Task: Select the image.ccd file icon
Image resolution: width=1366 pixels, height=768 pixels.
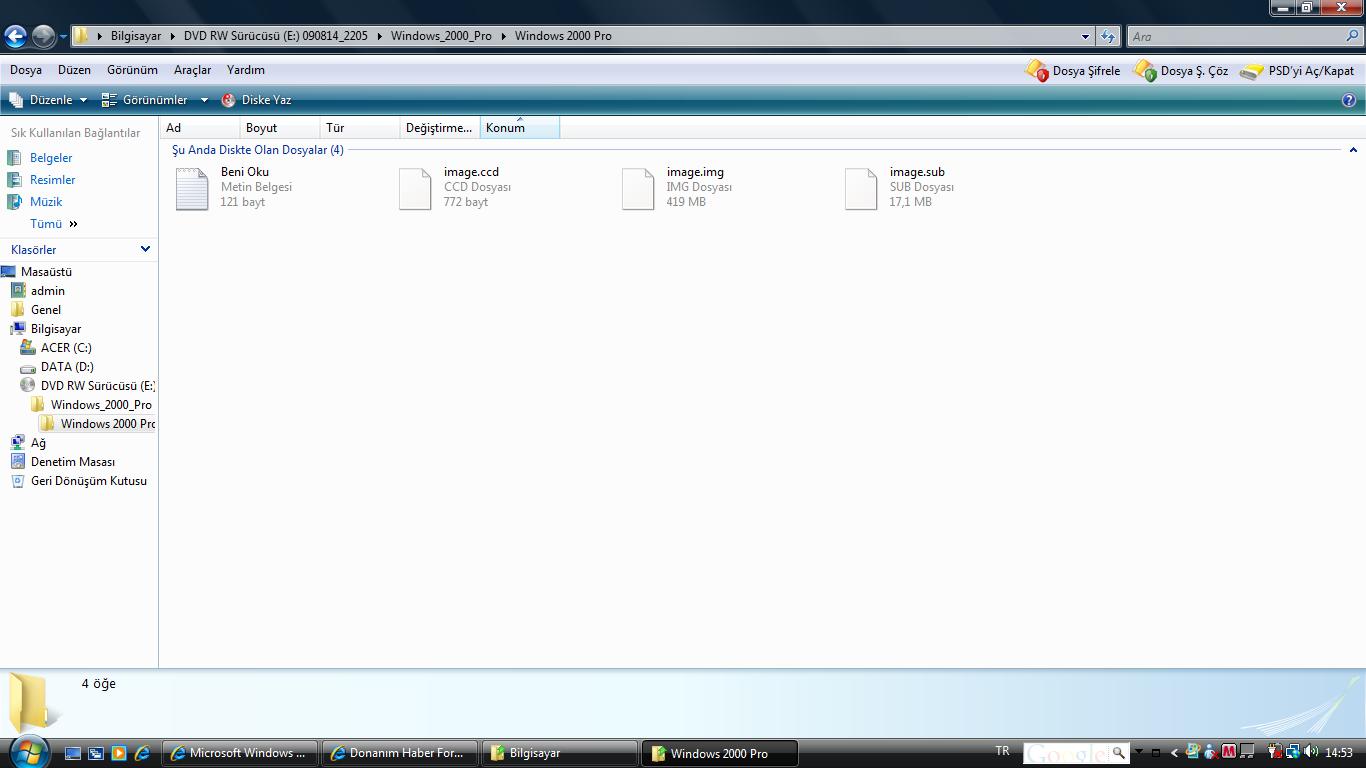Action: coord(415,188)
